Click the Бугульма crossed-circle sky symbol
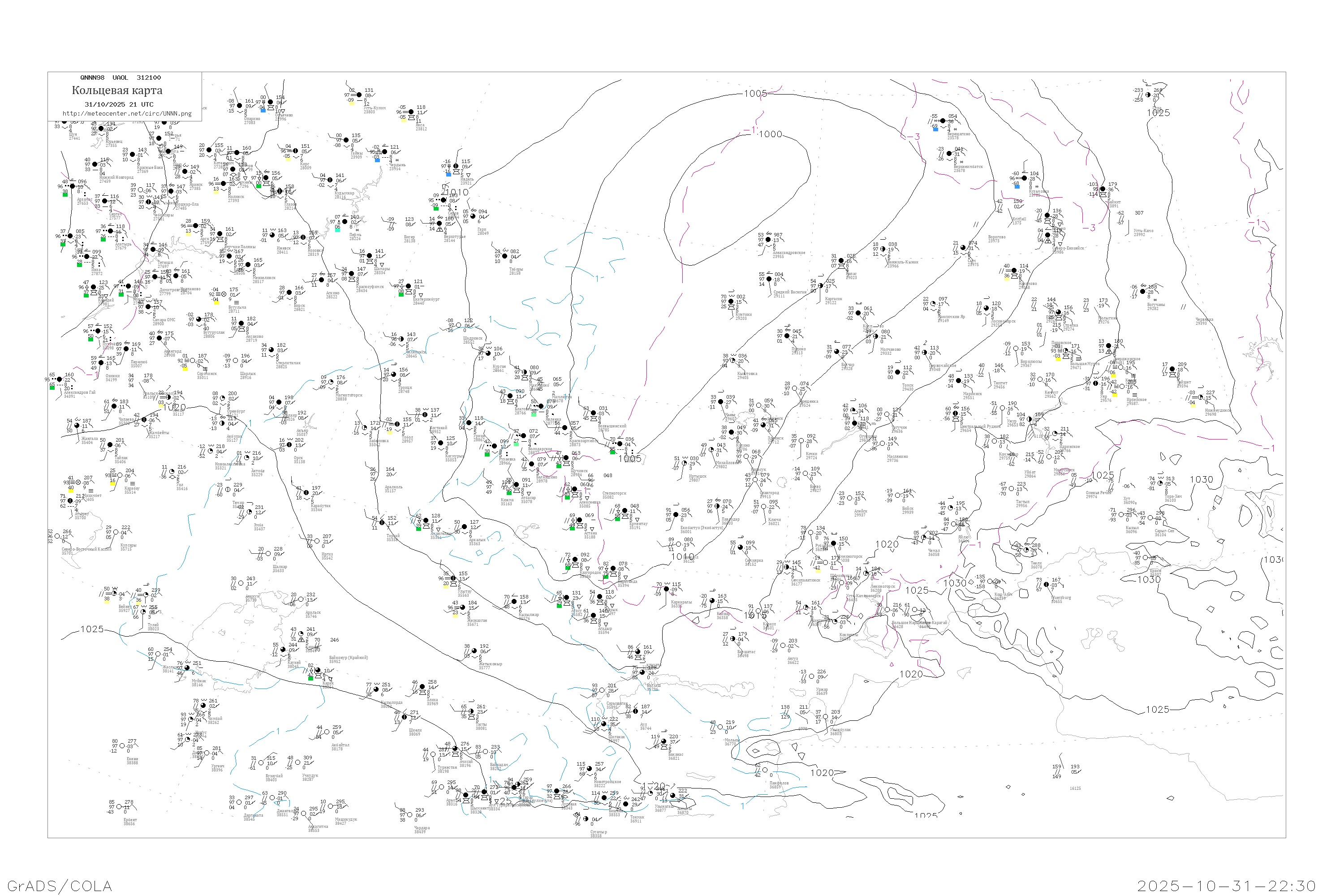 tap(224, 294)
